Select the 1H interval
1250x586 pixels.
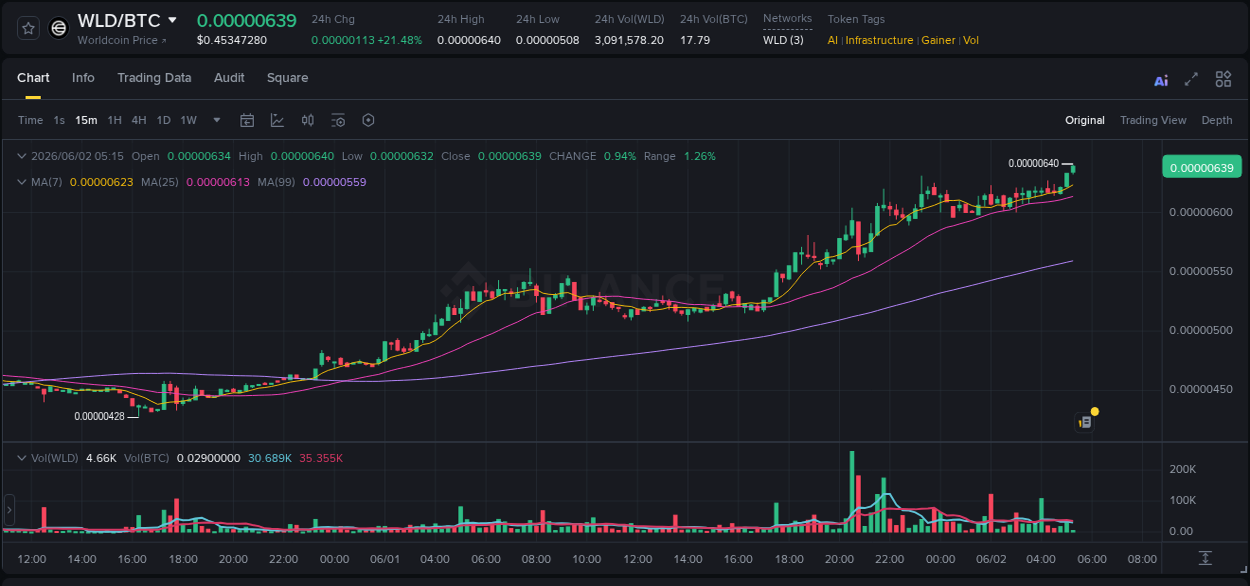tap(114, 120)
